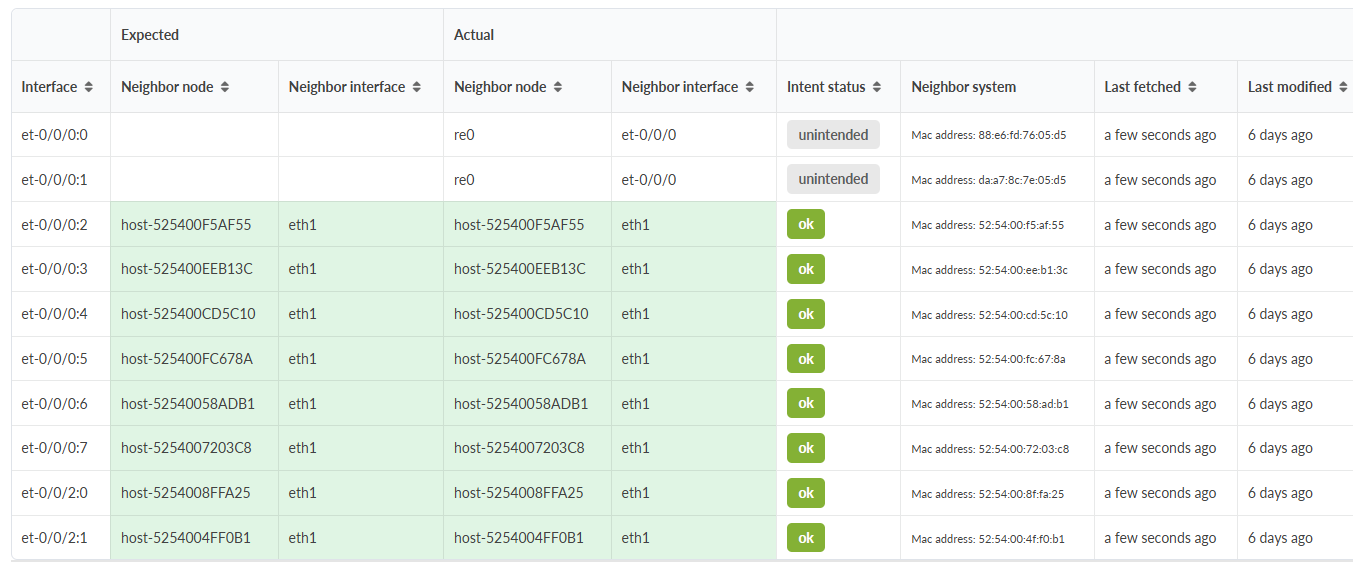This screenshot has height=562, width=1353.
Task: Click Actual Neighbor node sort icon
Action: click(558, 87)
